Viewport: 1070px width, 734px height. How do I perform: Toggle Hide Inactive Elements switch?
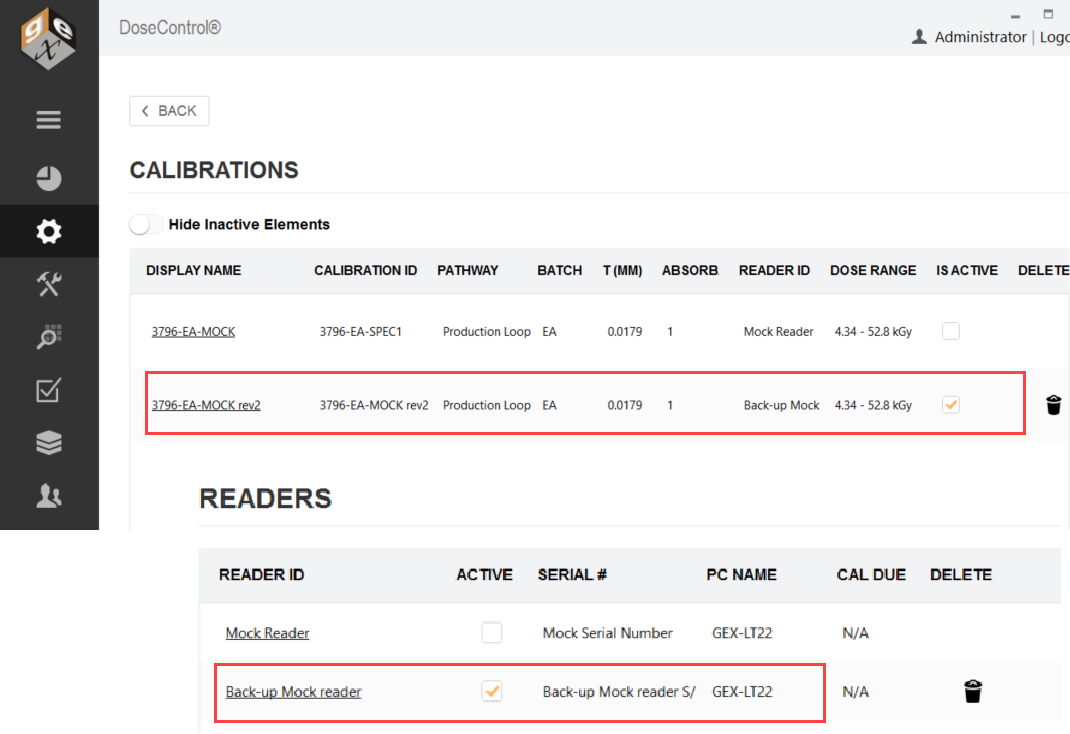coord(145,224)
